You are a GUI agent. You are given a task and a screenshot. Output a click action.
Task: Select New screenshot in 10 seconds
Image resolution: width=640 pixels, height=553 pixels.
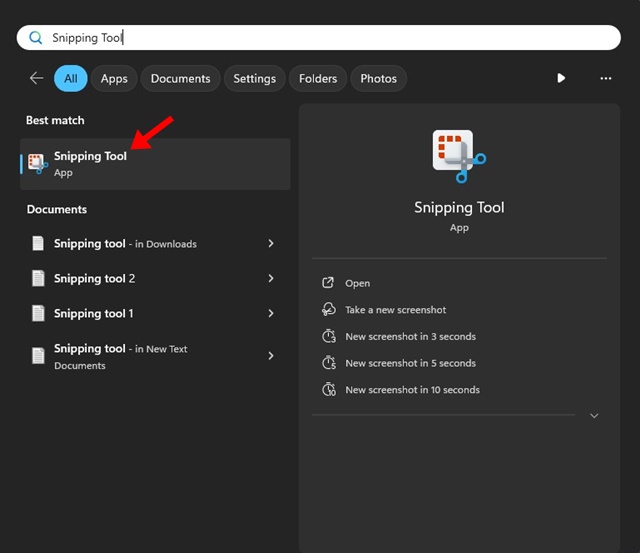412,390
